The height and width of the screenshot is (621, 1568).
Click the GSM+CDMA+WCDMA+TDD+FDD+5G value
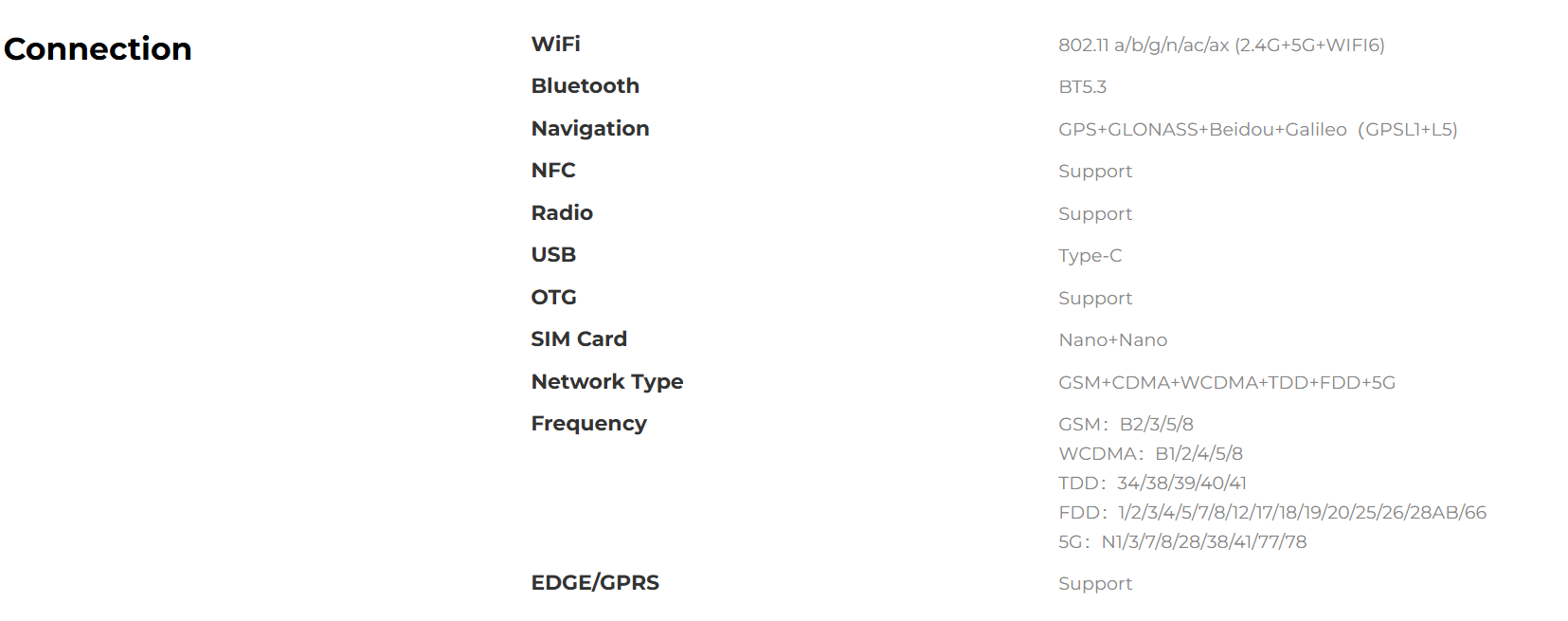pyautogui.click(x=1227, y=382)
